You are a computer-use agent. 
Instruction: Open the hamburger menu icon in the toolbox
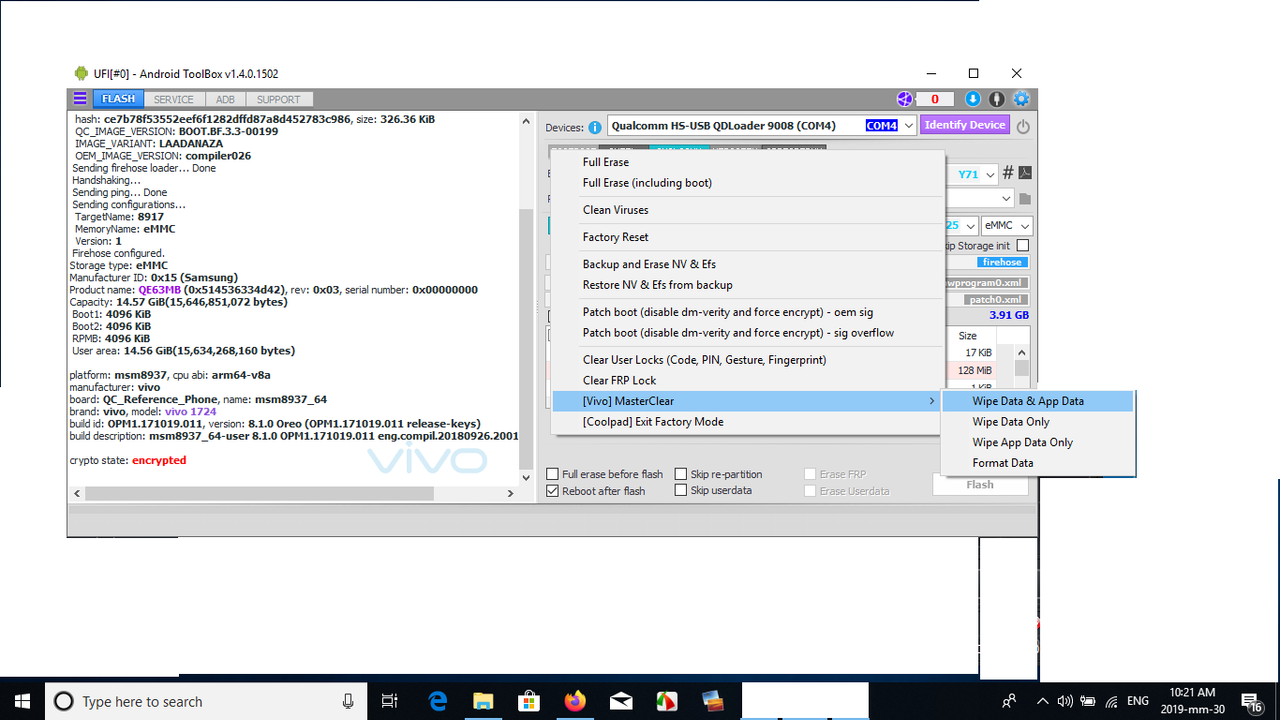(x=80, y=99)
